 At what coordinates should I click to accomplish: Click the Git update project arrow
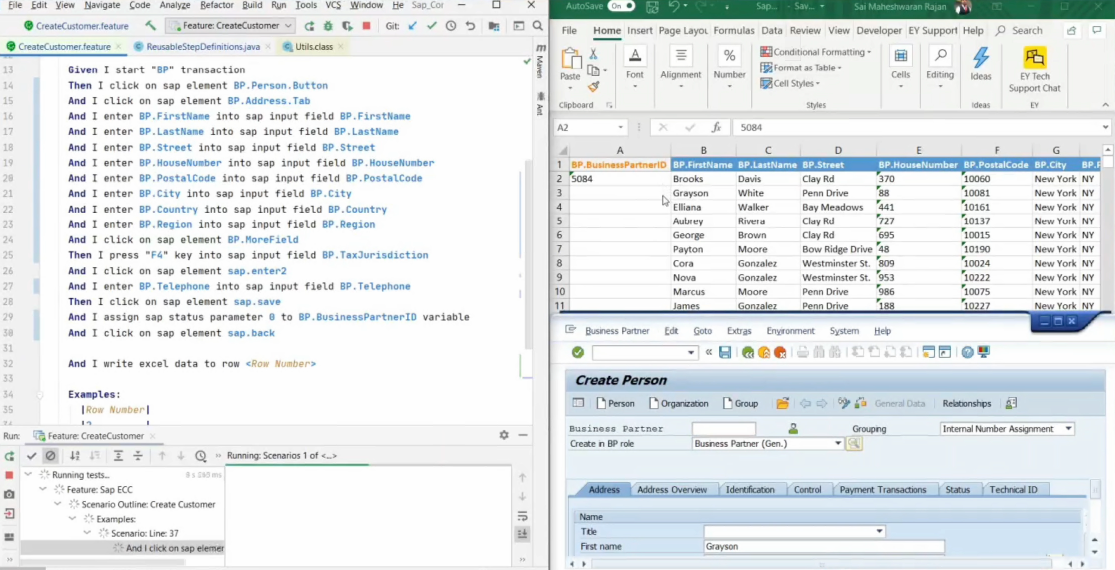[412, 26]
